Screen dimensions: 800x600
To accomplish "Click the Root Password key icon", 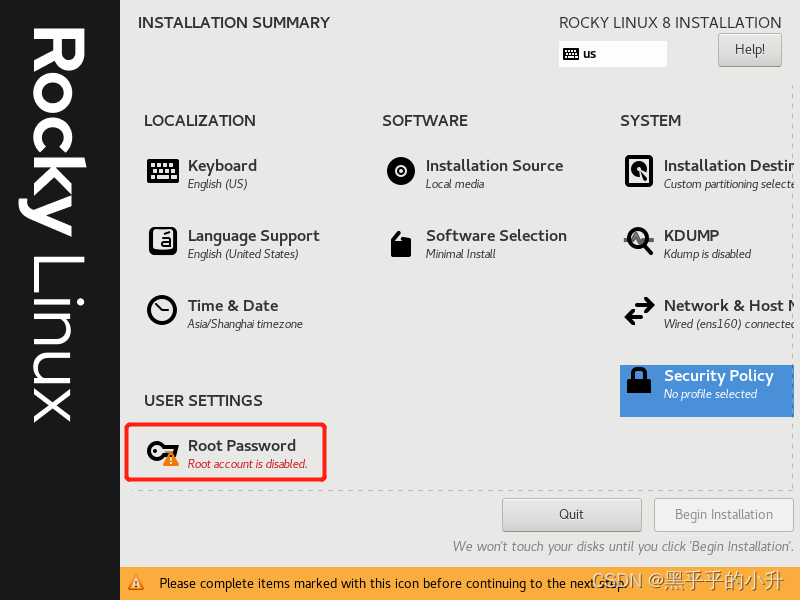I will point(163,453).
